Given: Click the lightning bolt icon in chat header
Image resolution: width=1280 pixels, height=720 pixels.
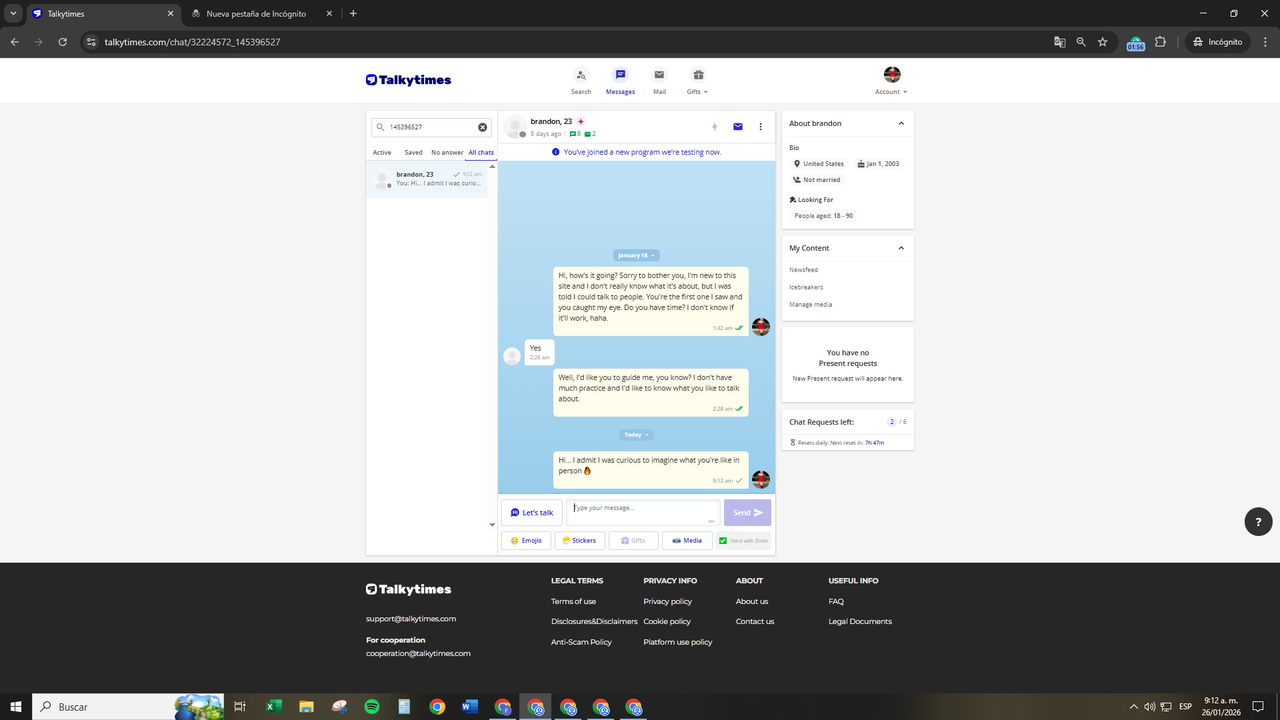Looking at the screenshot, I should (x=714, y=127).
